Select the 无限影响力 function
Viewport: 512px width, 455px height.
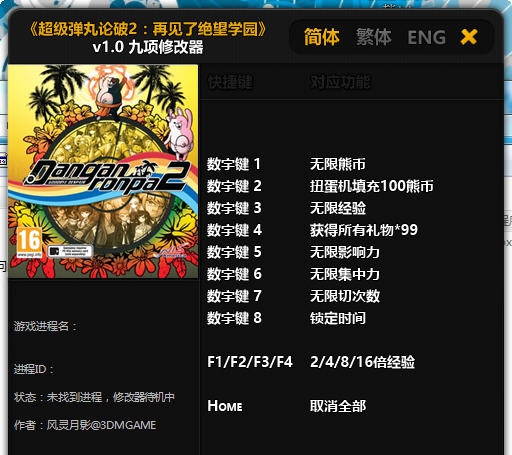[x=345, y=252]
